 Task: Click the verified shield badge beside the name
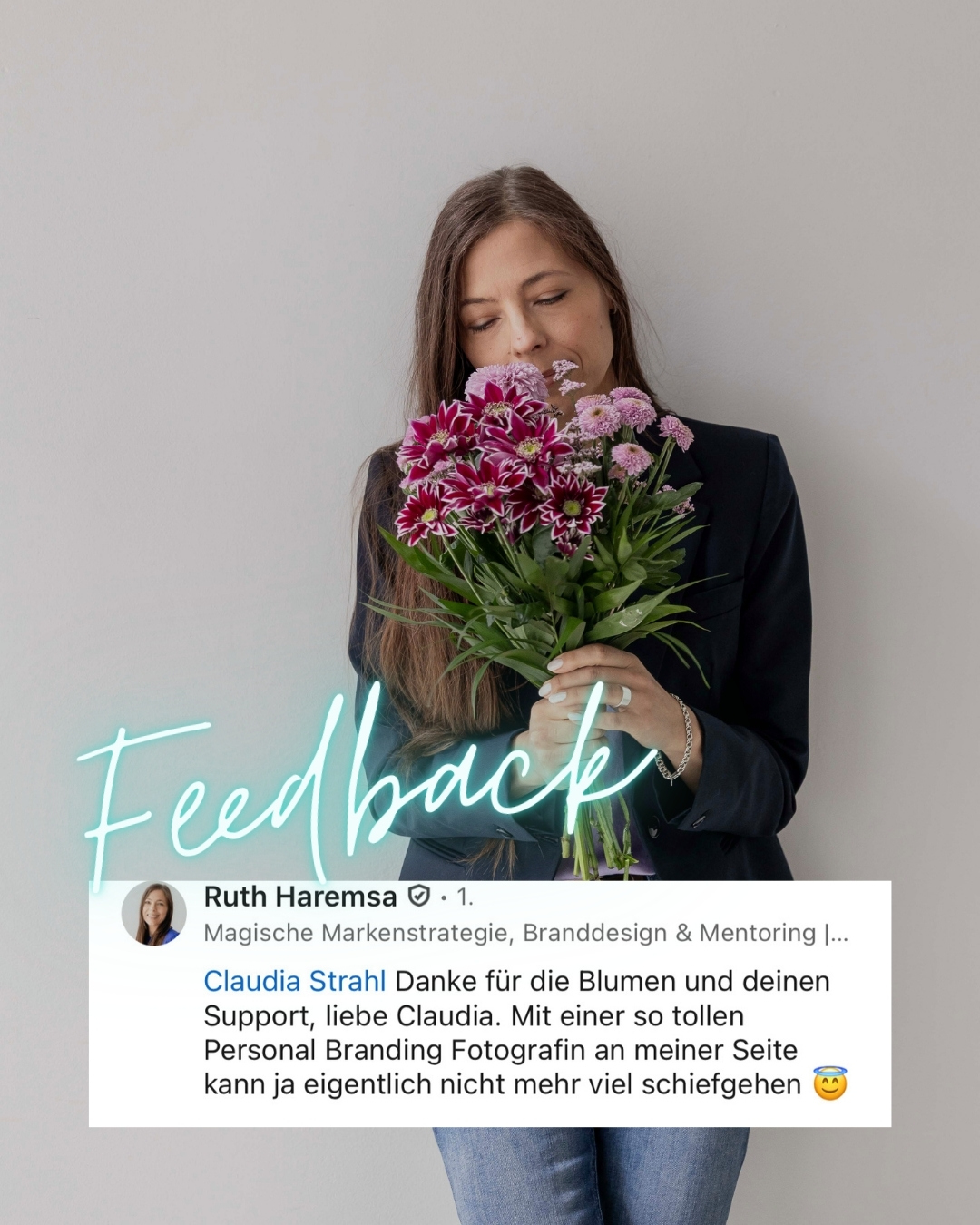[x=419, y=897]
